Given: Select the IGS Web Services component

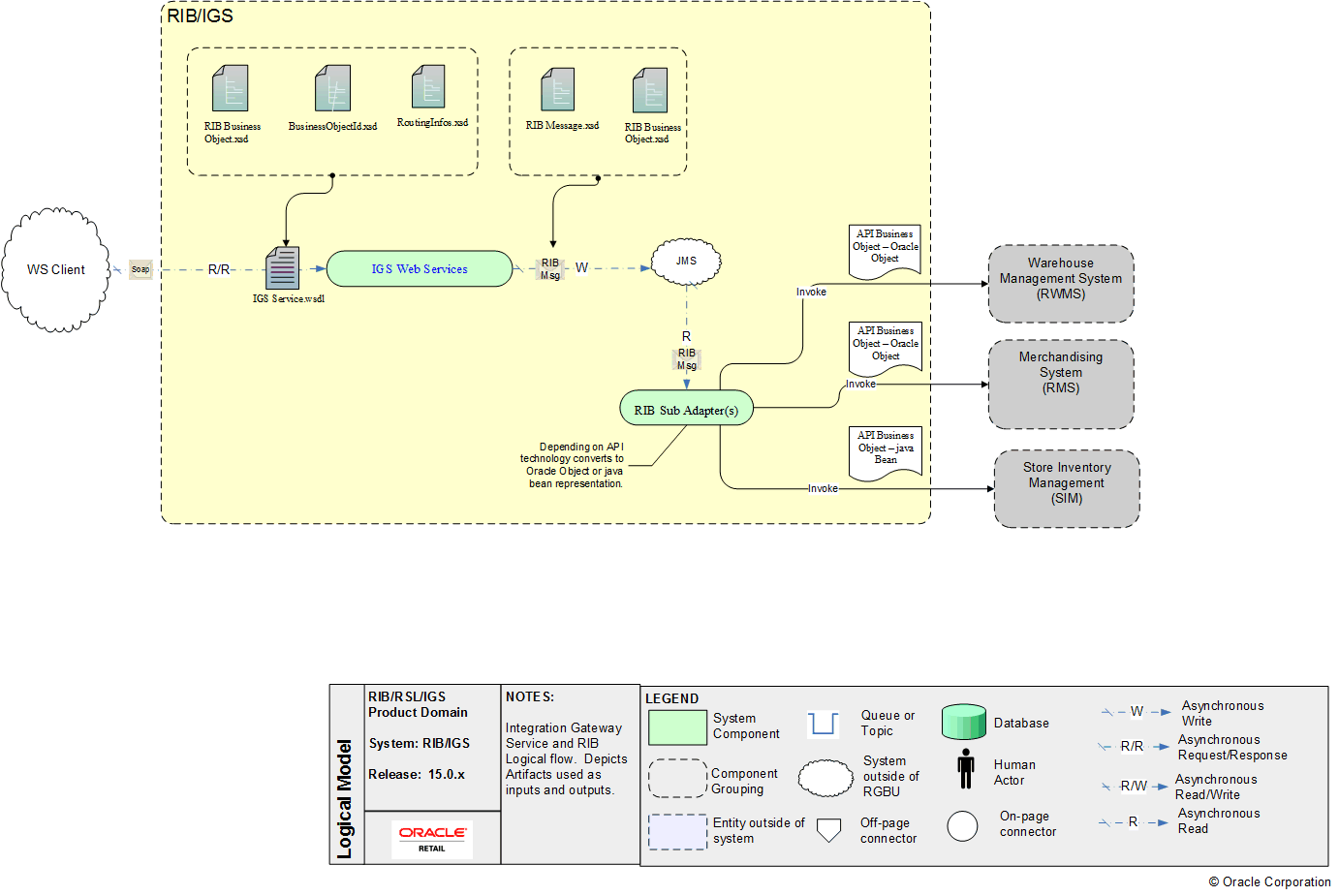Looking at the screenshot, I should click(420, 269).
